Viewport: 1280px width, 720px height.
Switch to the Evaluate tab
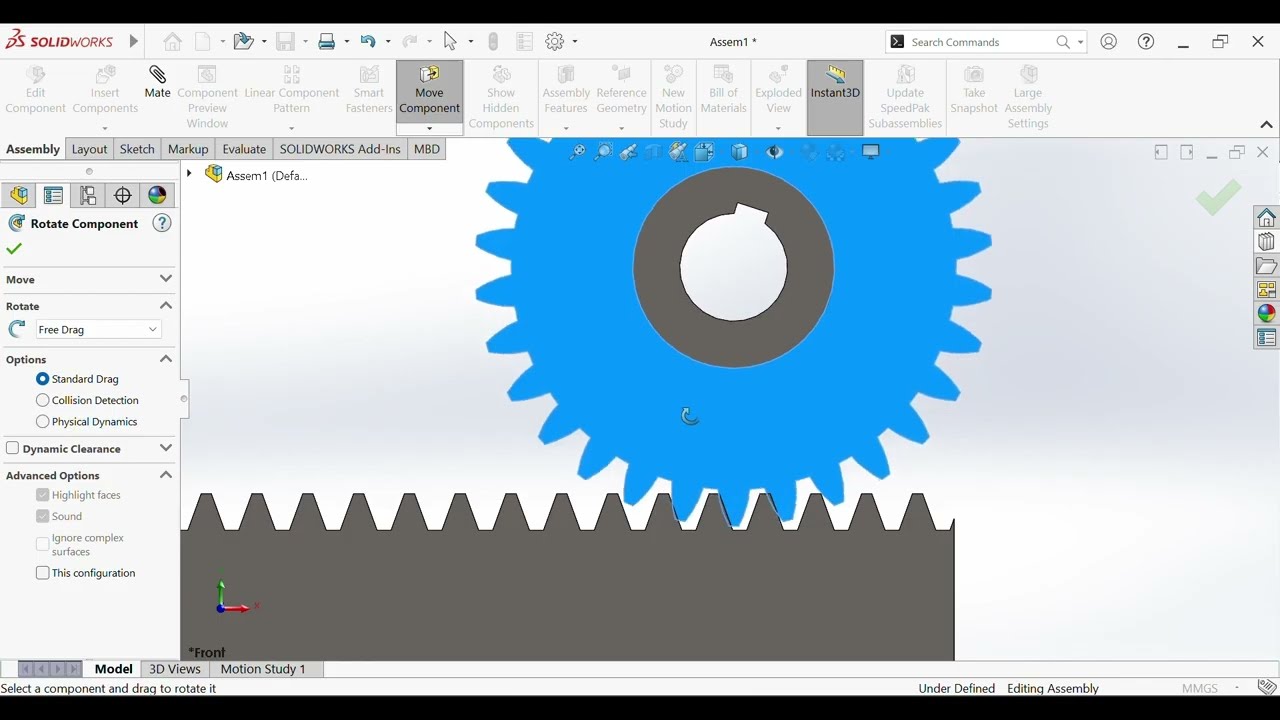pyautogui.click(x=244, y=149)
